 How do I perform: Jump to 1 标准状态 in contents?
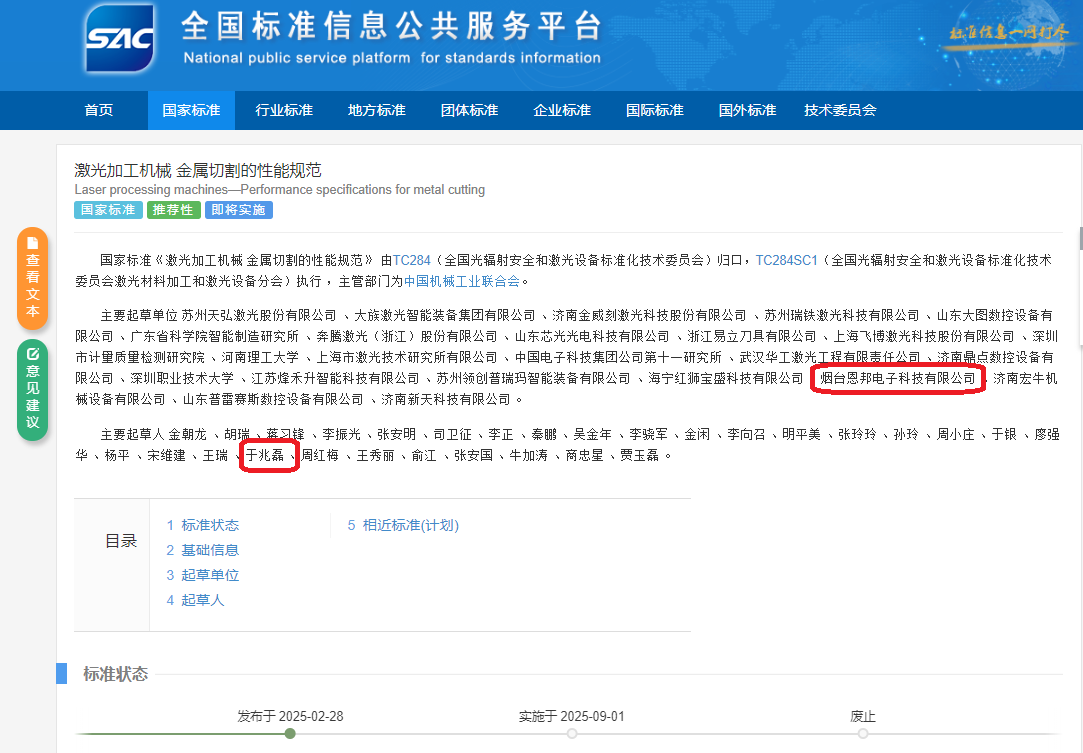(202, 525)
